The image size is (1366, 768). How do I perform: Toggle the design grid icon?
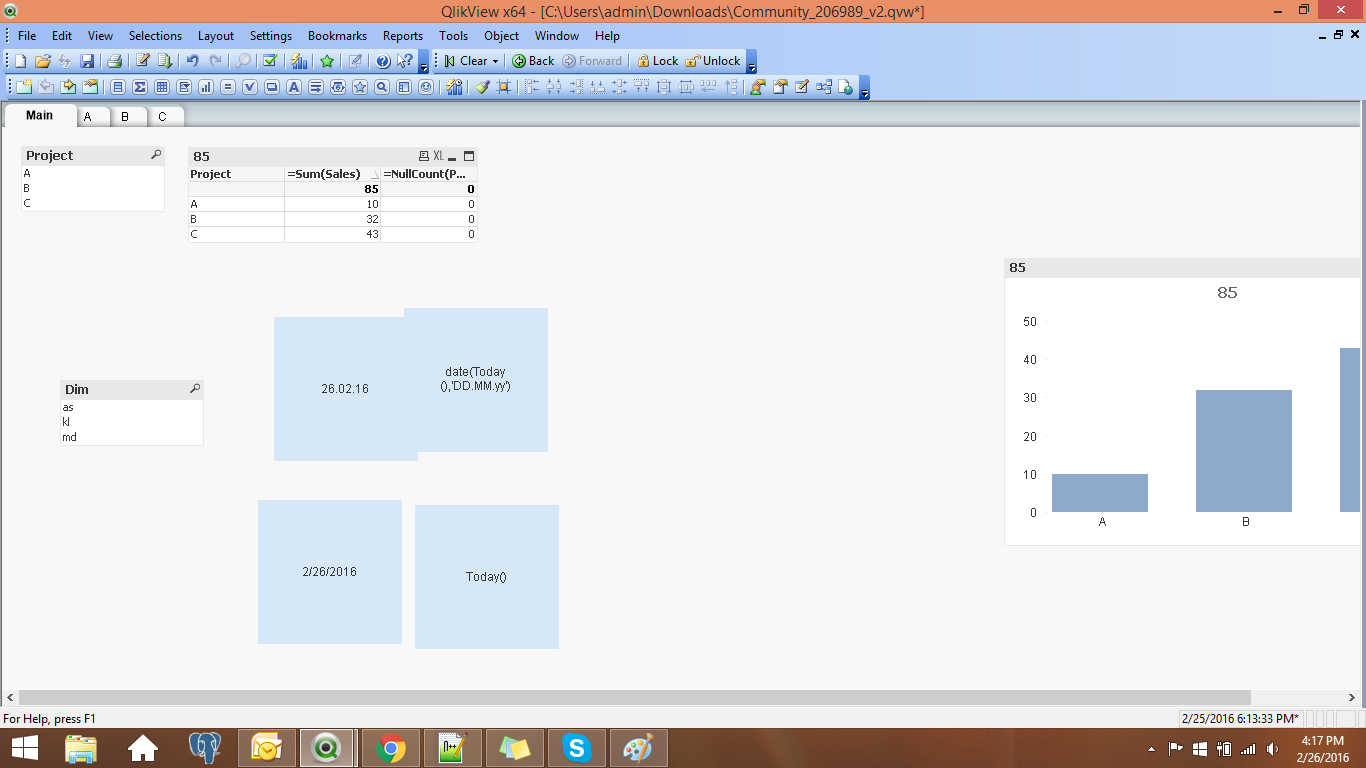504,87
